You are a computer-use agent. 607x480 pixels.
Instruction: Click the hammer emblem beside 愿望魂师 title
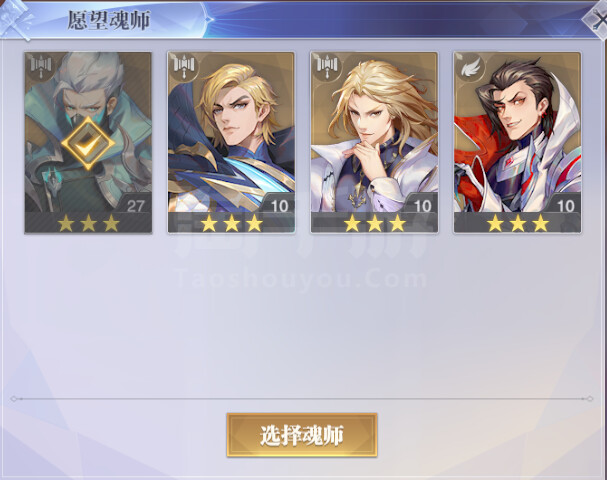[x=15, y=20]
